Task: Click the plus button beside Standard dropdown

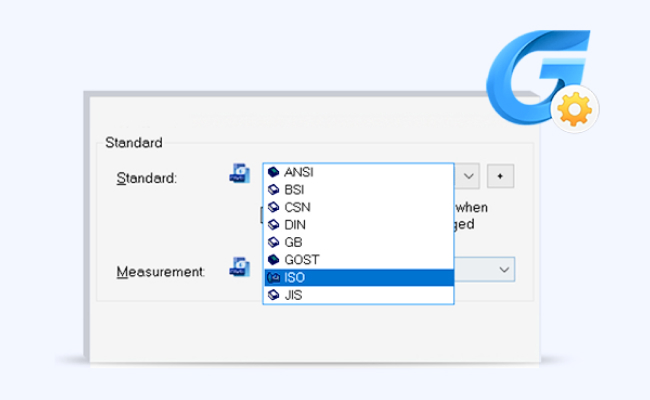Action: tap(500, 176)
